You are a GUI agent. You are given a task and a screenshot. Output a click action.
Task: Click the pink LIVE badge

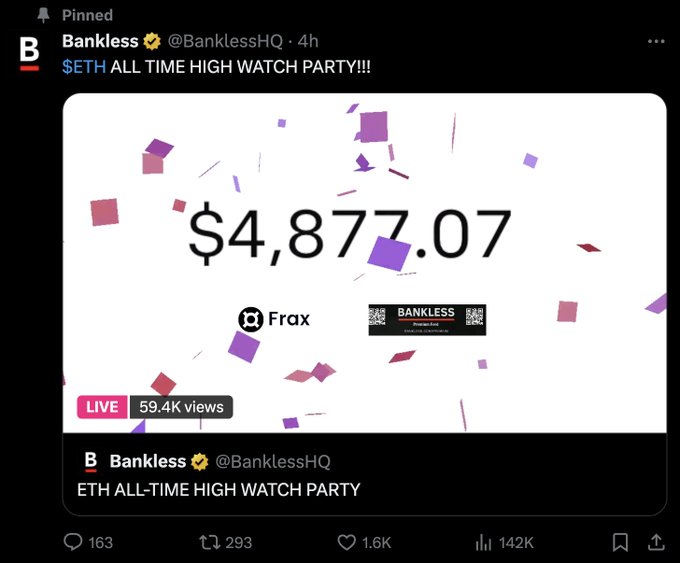click(x=102, y=407)
